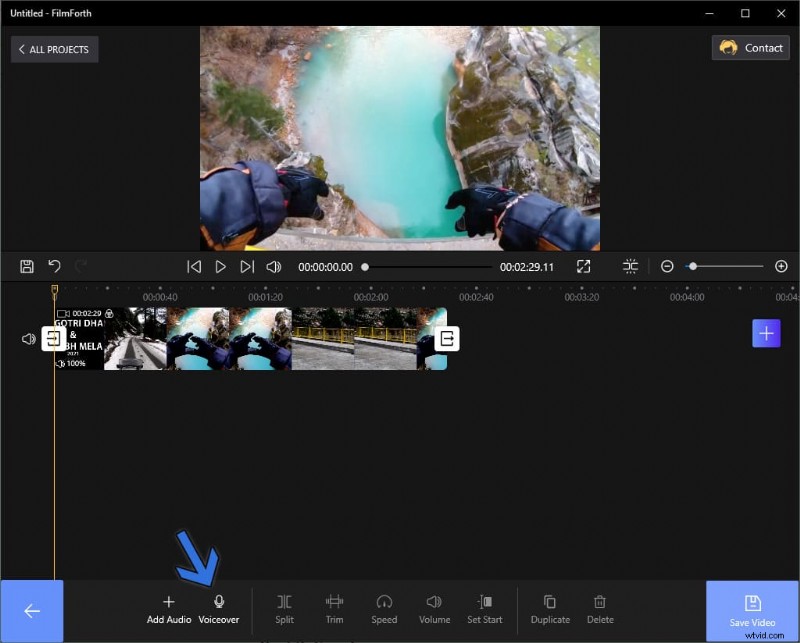Play the video preview
Image resolution: width=800 pixels, height=643 pixels.
pos(220,266)
